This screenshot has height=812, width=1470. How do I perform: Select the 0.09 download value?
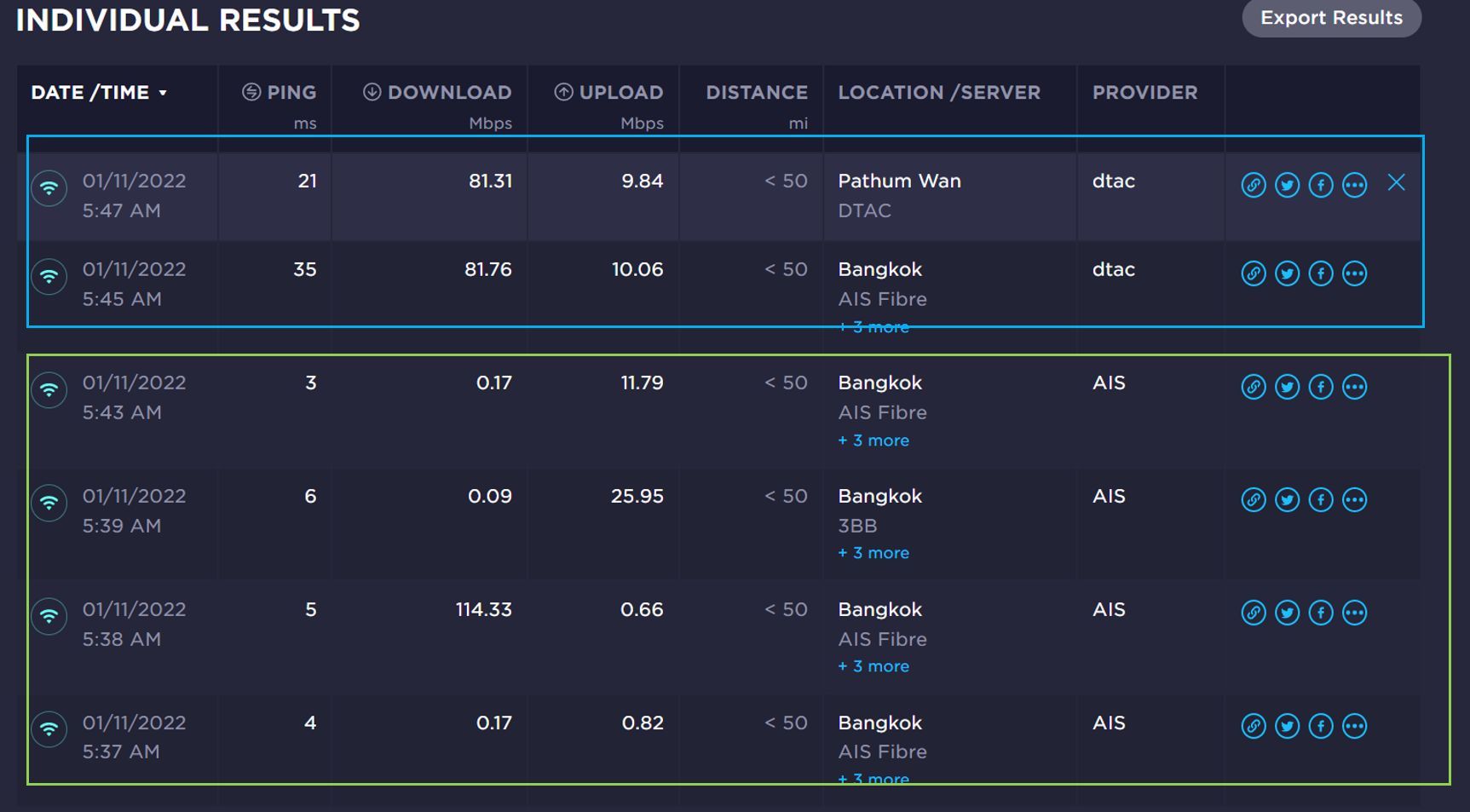point(490,496)
